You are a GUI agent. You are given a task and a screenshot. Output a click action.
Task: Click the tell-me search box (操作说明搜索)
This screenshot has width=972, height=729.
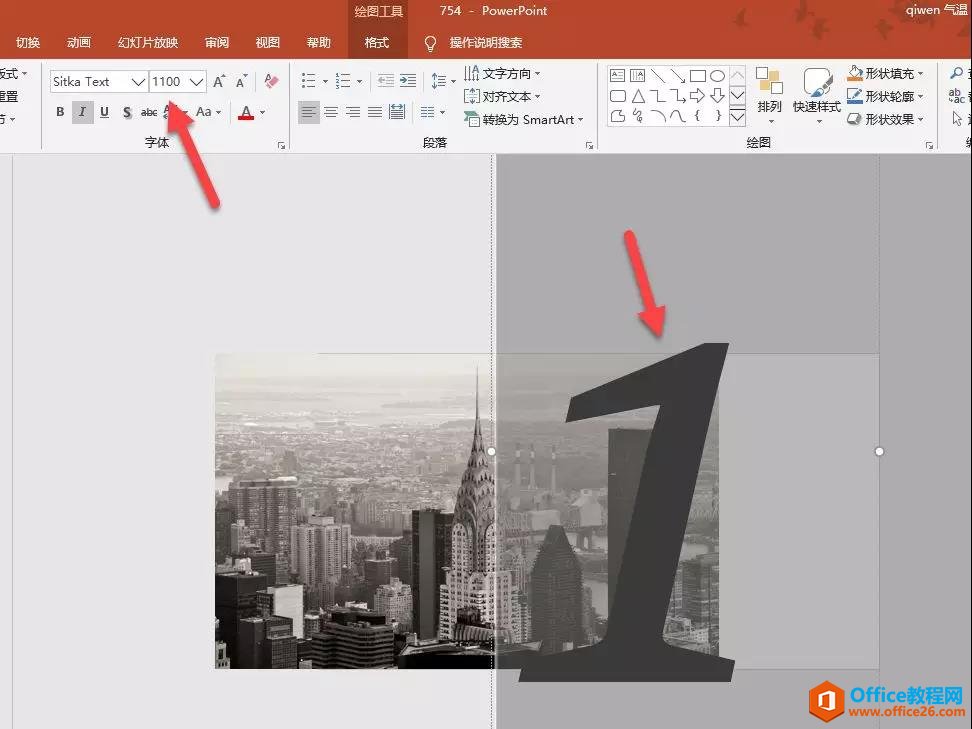point(485,43)
